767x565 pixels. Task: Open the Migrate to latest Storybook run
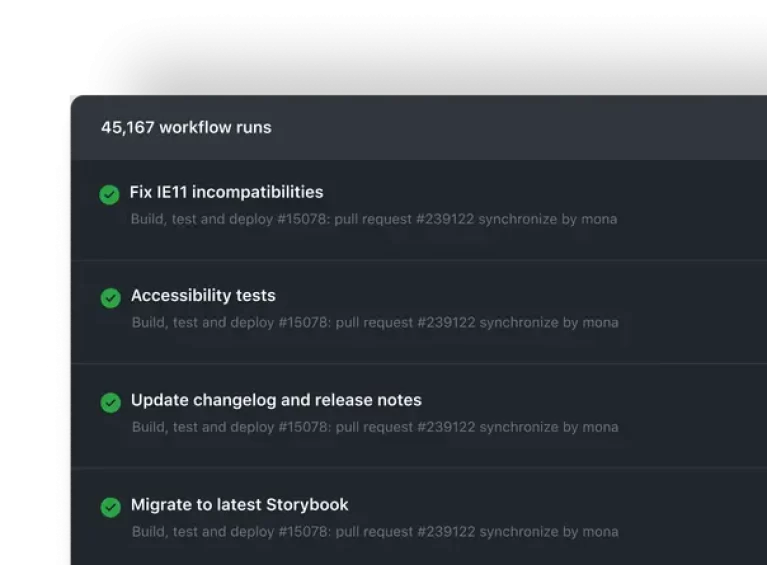coord(240,505)
